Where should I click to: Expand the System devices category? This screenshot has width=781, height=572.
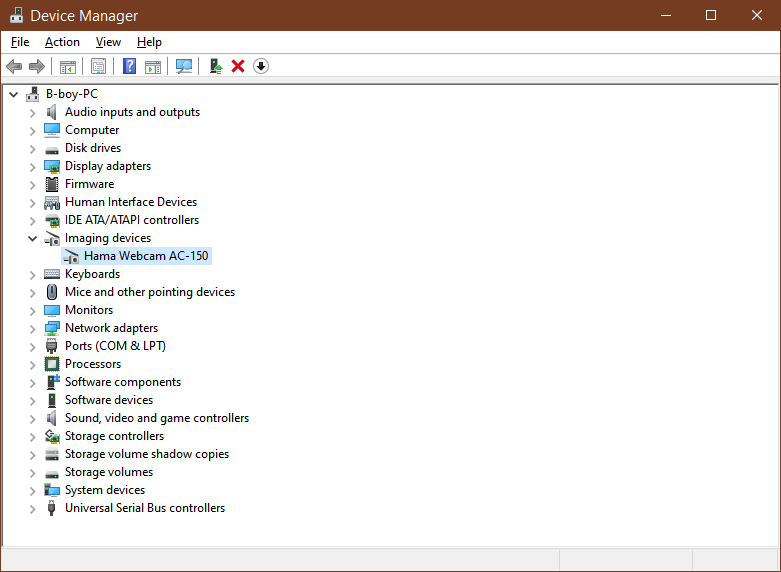click(33, 491)
